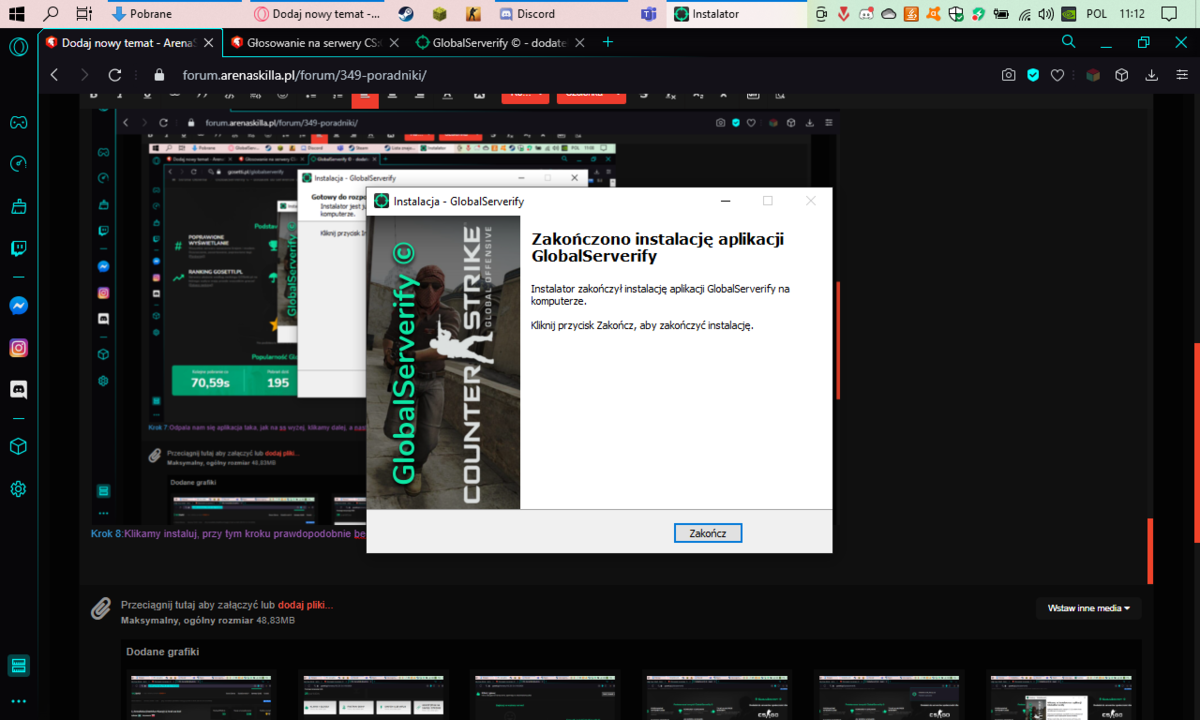Image resolution: width=1200 pixels, height=720 pixels.
Task: Reload the page with refresh button
Action: tap(115, 75)
